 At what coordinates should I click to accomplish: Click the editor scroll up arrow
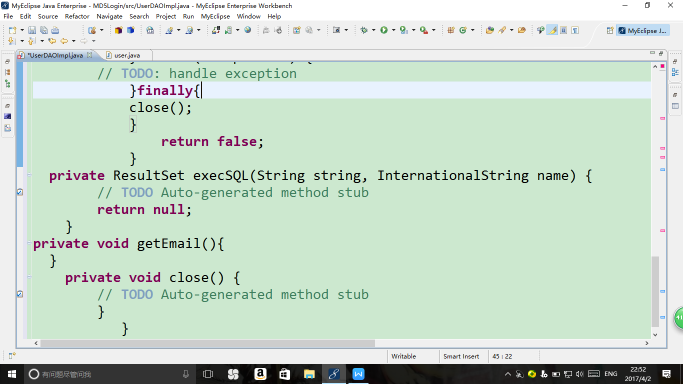click(x=655, y=67)
